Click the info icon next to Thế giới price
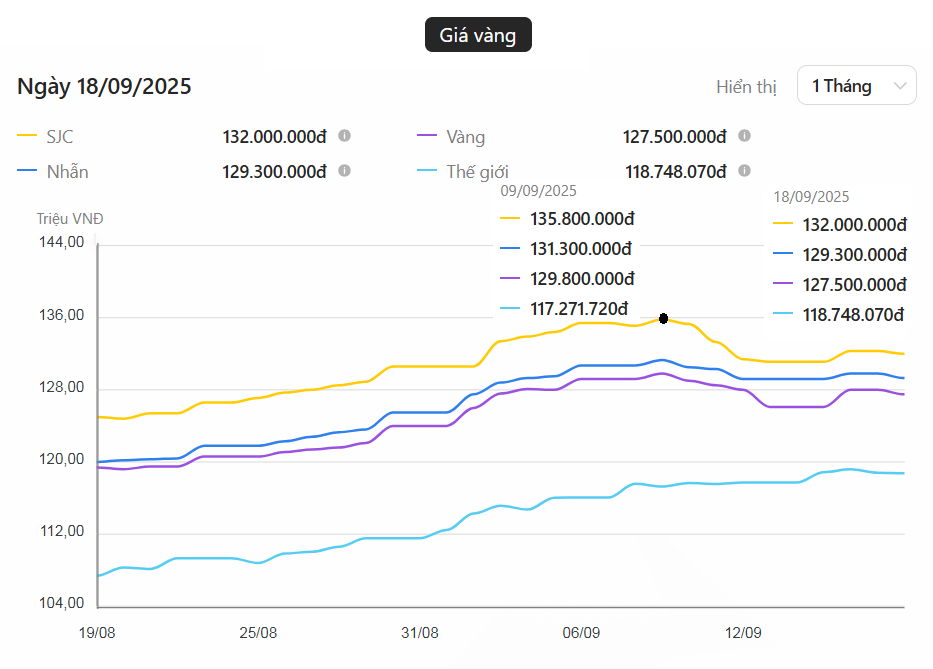This screenshot has width=933, height=669. coord(744,171)
